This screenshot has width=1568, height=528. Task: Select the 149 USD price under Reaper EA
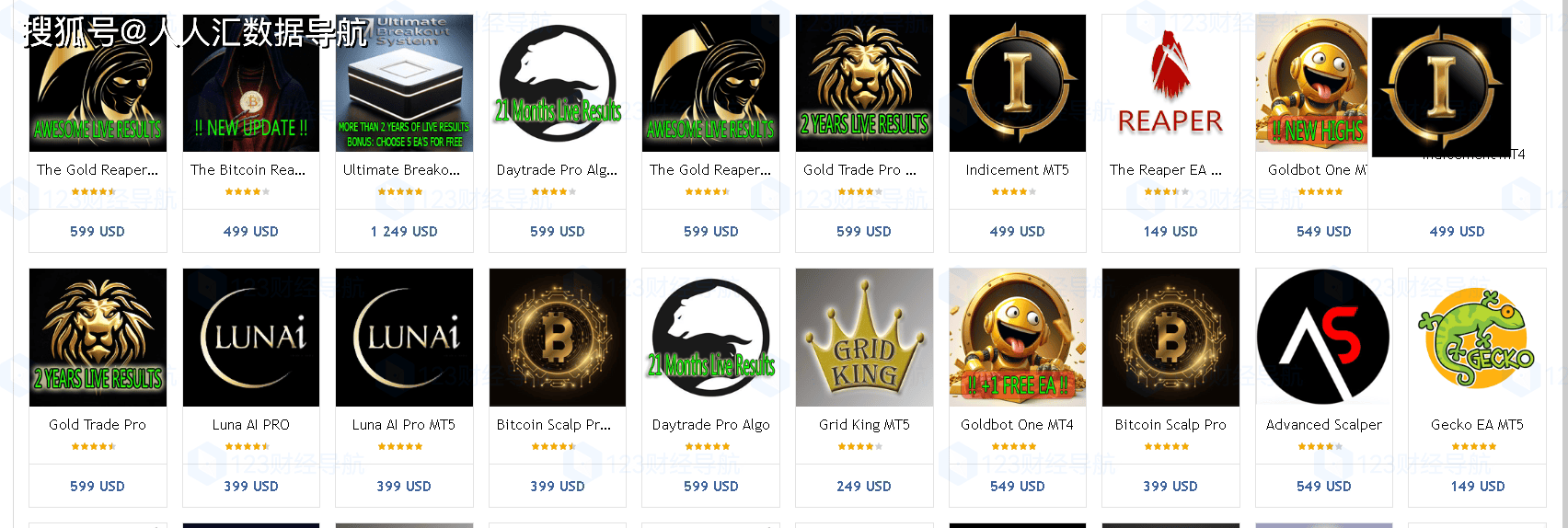[1170, 232]
